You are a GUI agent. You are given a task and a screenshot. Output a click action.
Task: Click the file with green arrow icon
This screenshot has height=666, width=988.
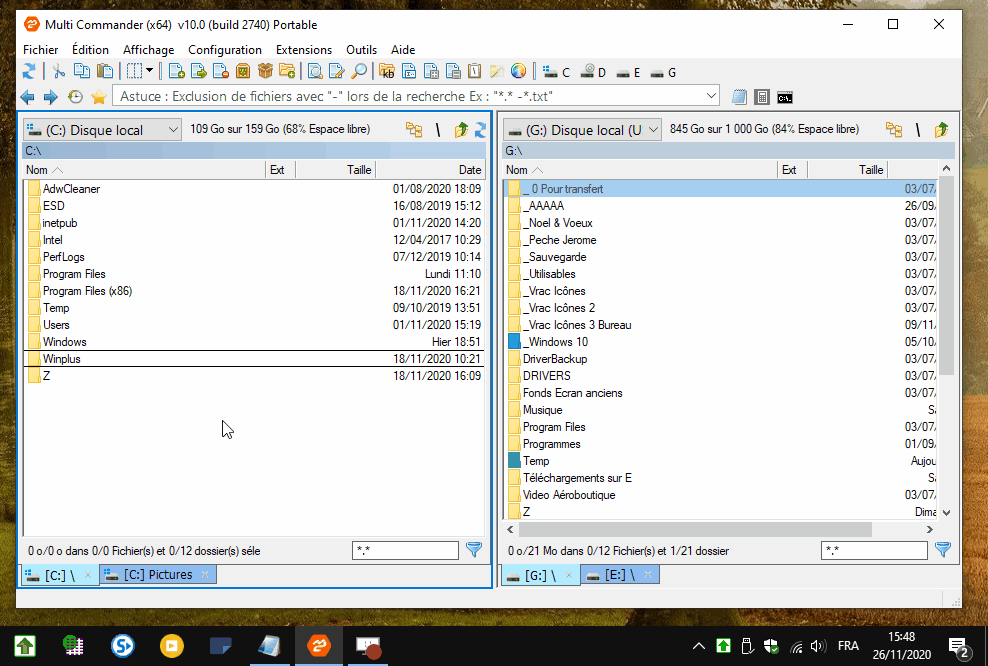coord(198,72)
